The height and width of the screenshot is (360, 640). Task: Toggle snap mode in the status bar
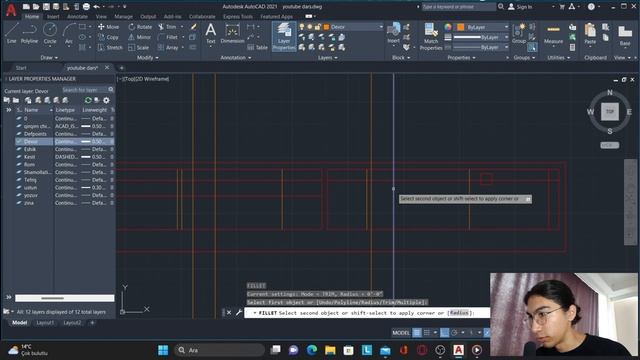click(427, 333)
